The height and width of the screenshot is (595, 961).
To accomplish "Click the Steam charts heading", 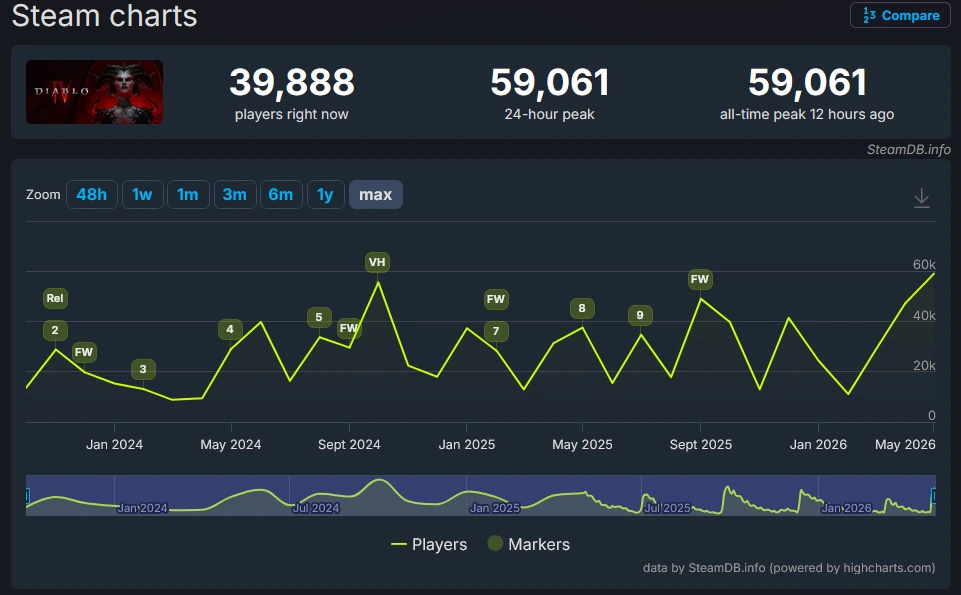I will 105,15.
